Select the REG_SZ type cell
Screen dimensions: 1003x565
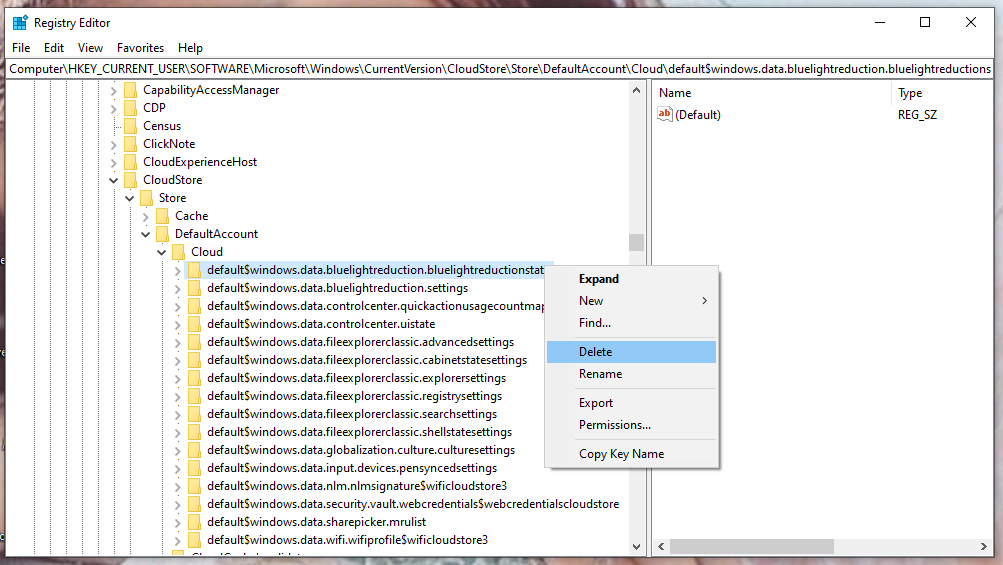click(x=917, y=115)
